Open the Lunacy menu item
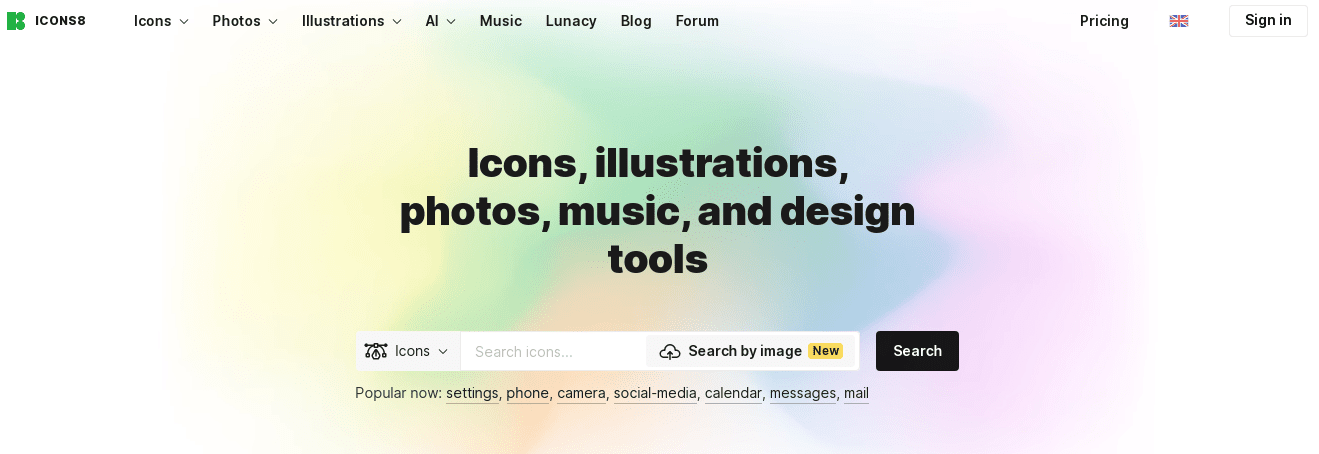The width and height of the screenshot is (1319, 454). (571, 21)
